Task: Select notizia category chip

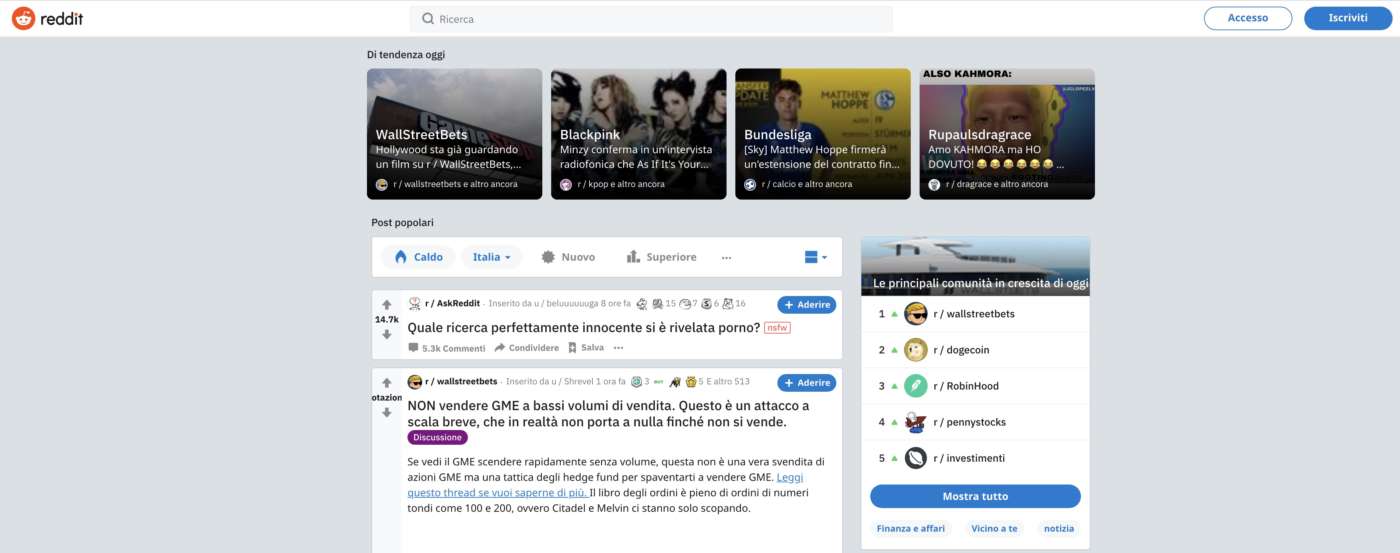Action: (x=1059, y=528)
